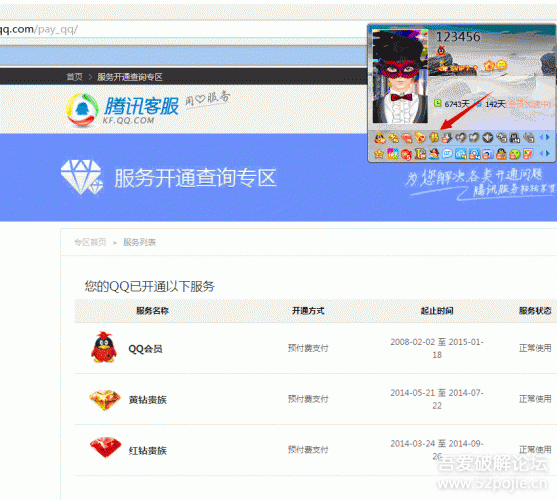Select the 红钻贵族 service row
This screenshot has width=557, height=500.
click(x=316, y=450)
